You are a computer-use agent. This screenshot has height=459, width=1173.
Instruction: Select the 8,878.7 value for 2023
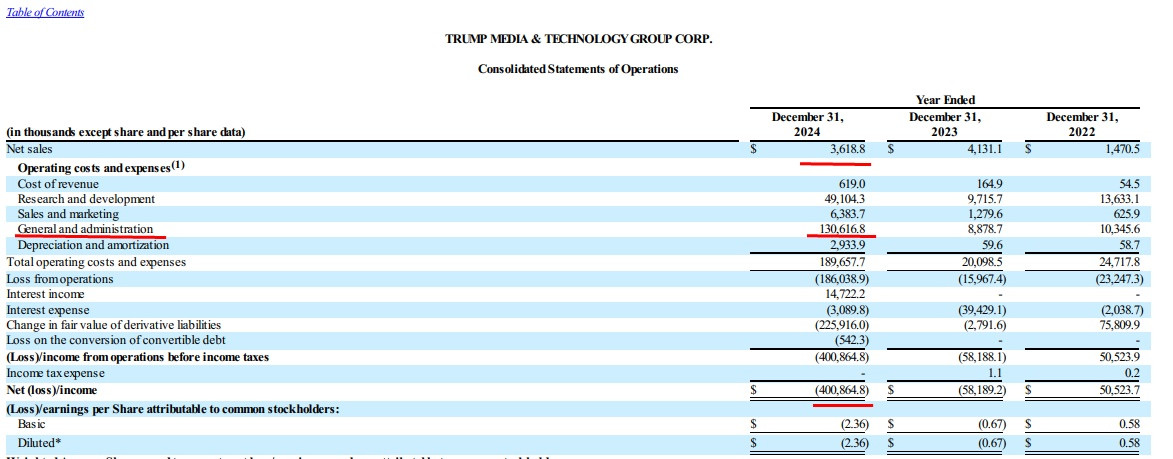coord(984,230)
